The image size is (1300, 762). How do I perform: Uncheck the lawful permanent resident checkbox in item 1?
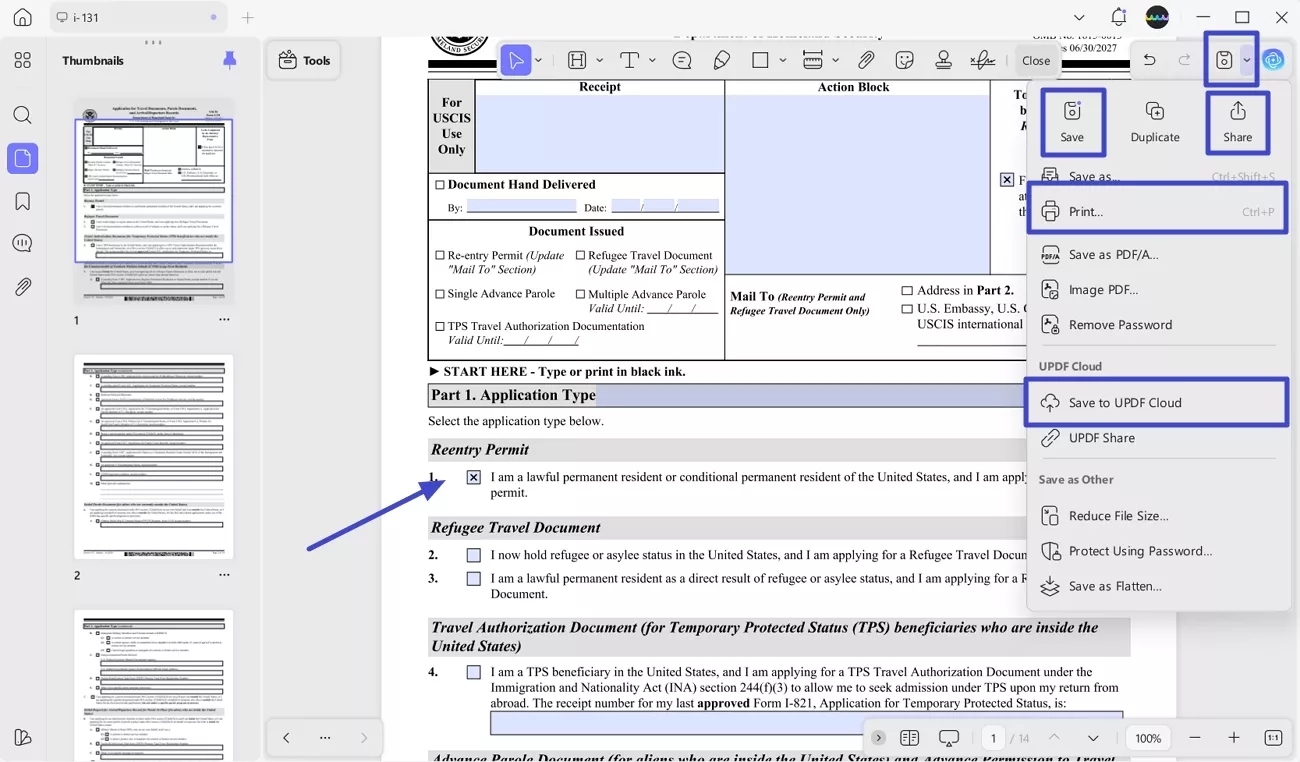[472, 477]
